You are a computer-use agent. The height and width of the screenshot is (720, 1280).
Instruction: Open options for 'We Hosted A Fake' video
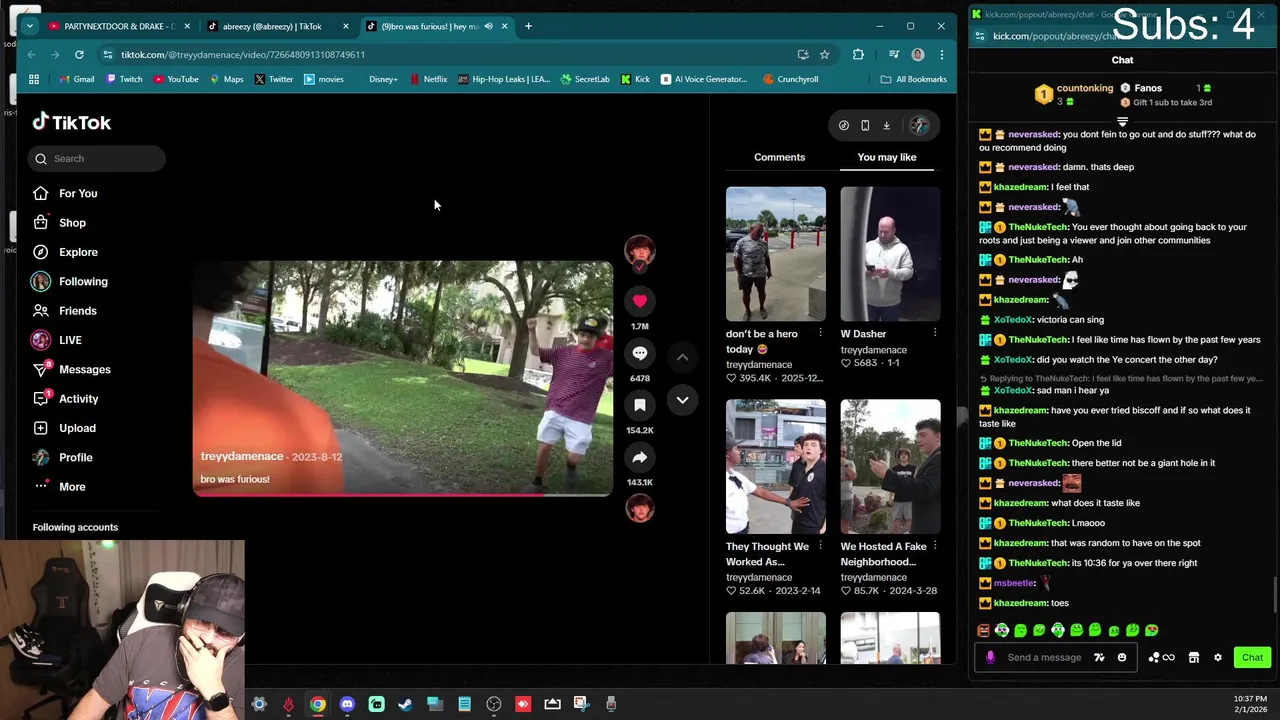pyautogui.click(x=935, y=546)
